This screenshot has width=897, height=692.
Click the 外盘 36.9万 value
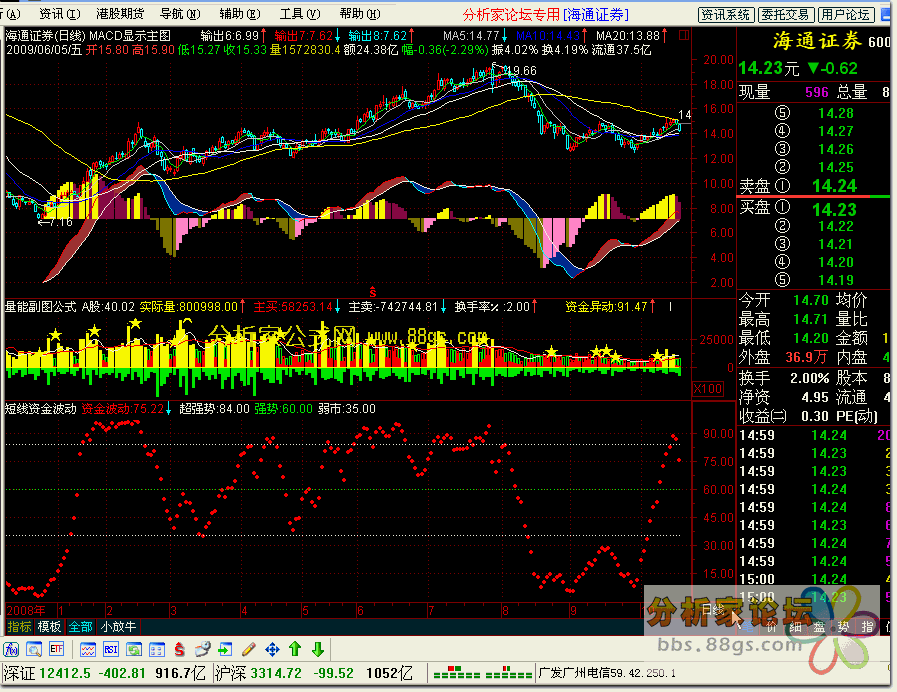point(805,357)
